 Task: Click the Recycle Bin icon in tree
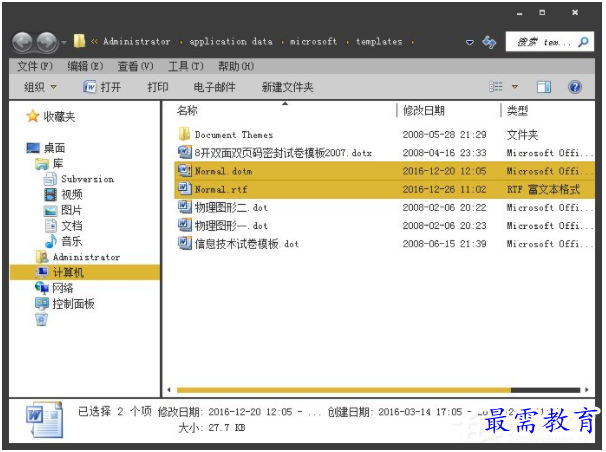41,319
